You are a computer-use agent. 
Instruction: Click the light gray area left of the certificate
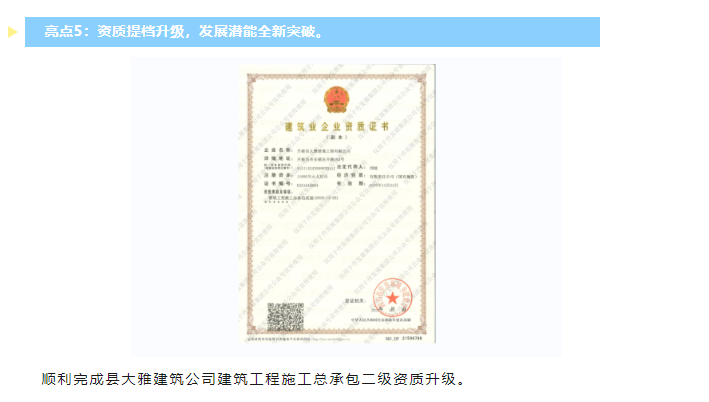184,207
